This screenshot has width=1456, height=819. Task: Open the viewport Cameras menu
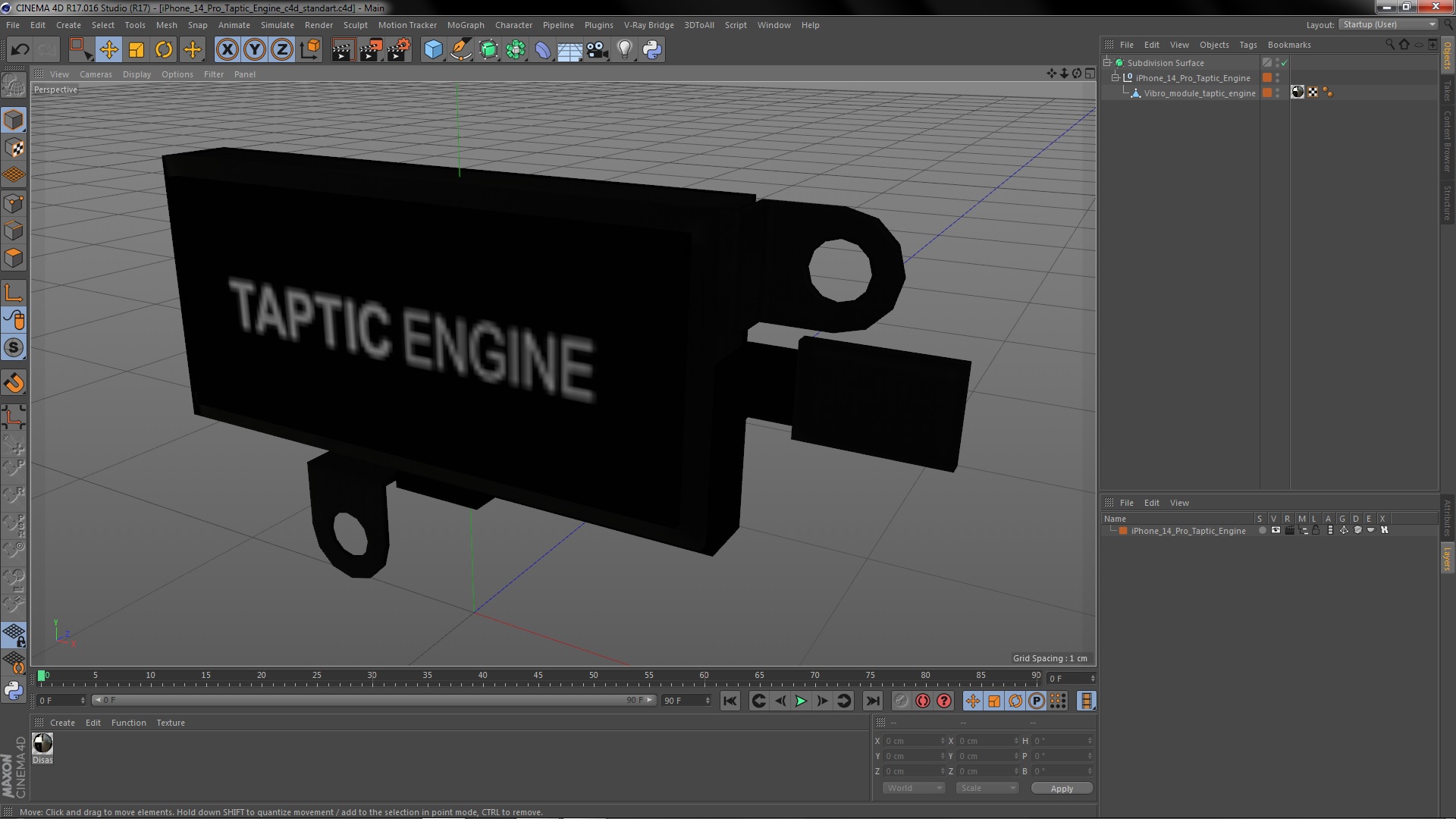click(96, 74)
